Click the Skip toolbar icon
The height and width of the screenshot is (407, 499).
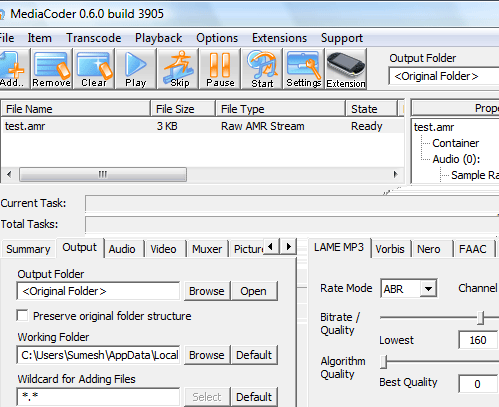click(x=178, y=69)
